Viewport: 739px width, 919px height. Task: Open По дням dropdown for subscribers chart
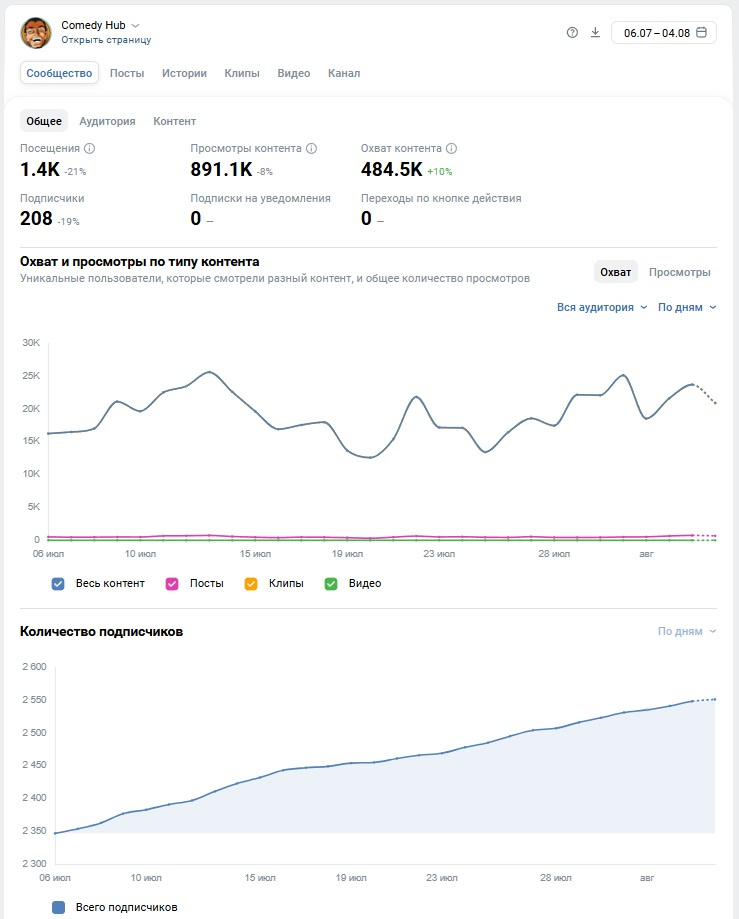[x=687, y=631]
